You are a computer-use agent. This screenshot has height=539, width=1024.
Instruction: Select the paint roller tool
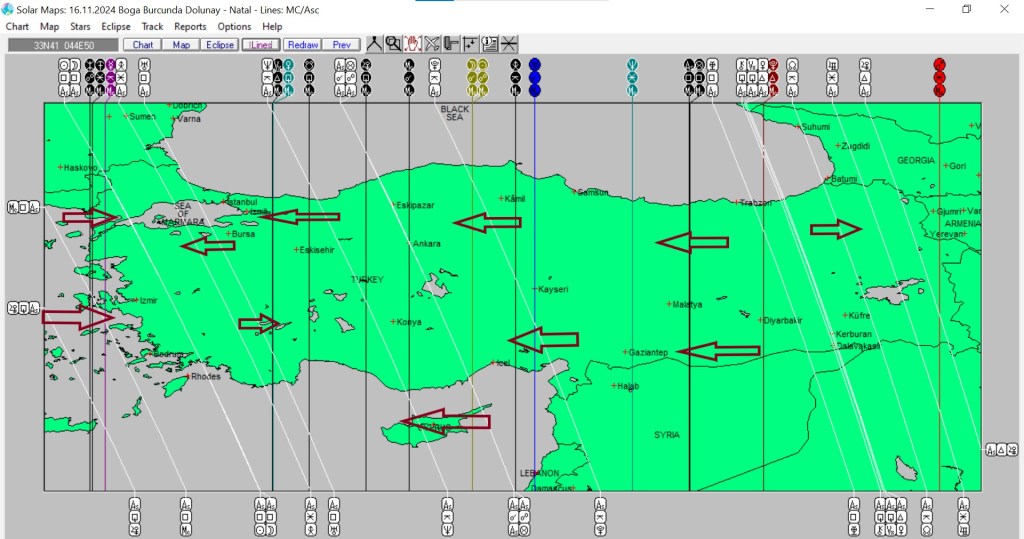point(451,44)
